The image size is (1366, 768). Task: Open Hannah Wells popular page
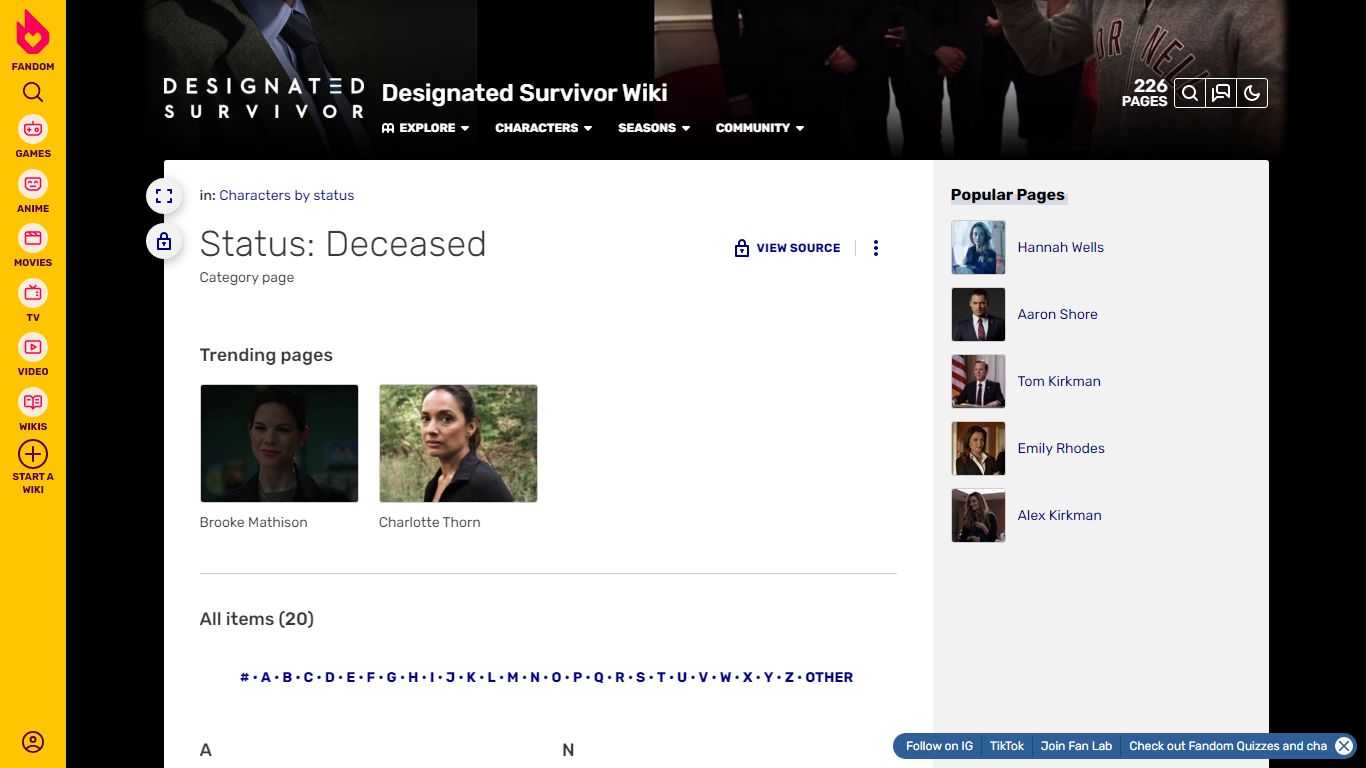(1061, 247)
